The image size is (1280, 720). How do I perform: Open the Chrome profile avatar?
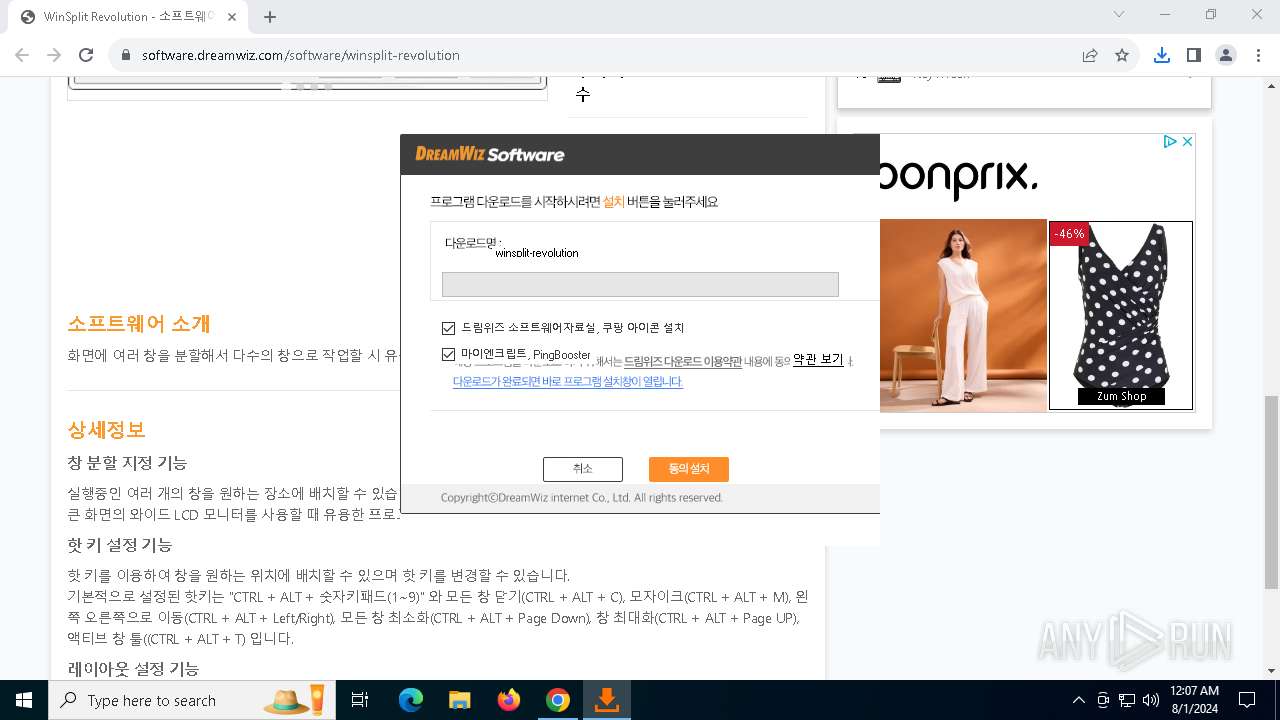[x=1226, y=55]
